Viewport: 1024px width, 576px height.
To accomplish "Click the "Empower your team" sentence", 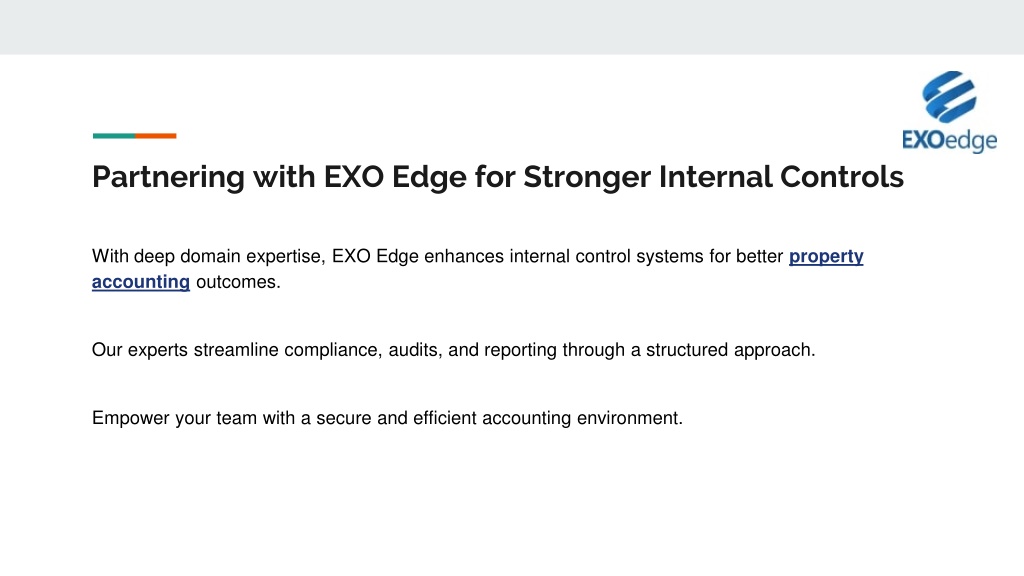I will coord(387,418).
